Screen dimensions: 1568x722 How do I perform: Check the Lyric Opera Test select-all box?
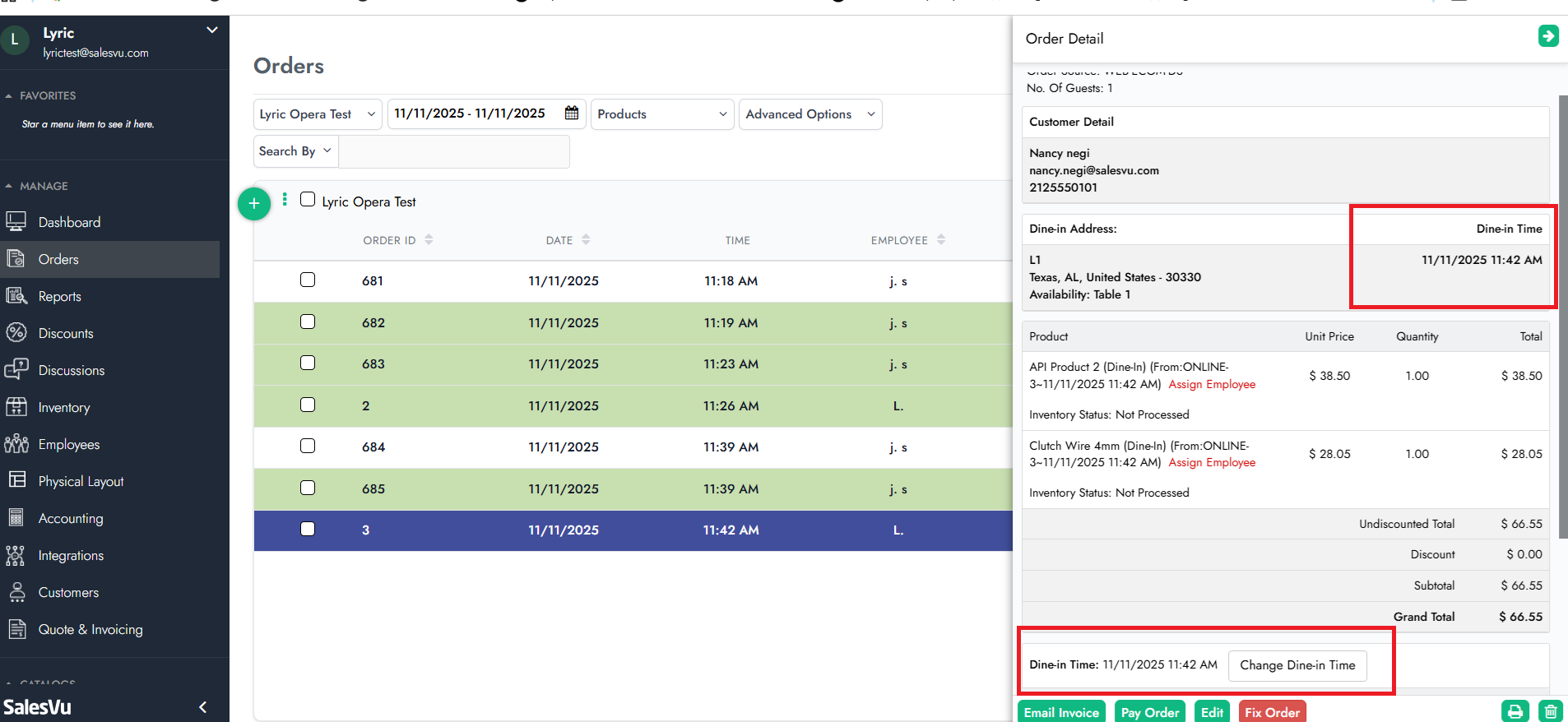click(308, 200)
